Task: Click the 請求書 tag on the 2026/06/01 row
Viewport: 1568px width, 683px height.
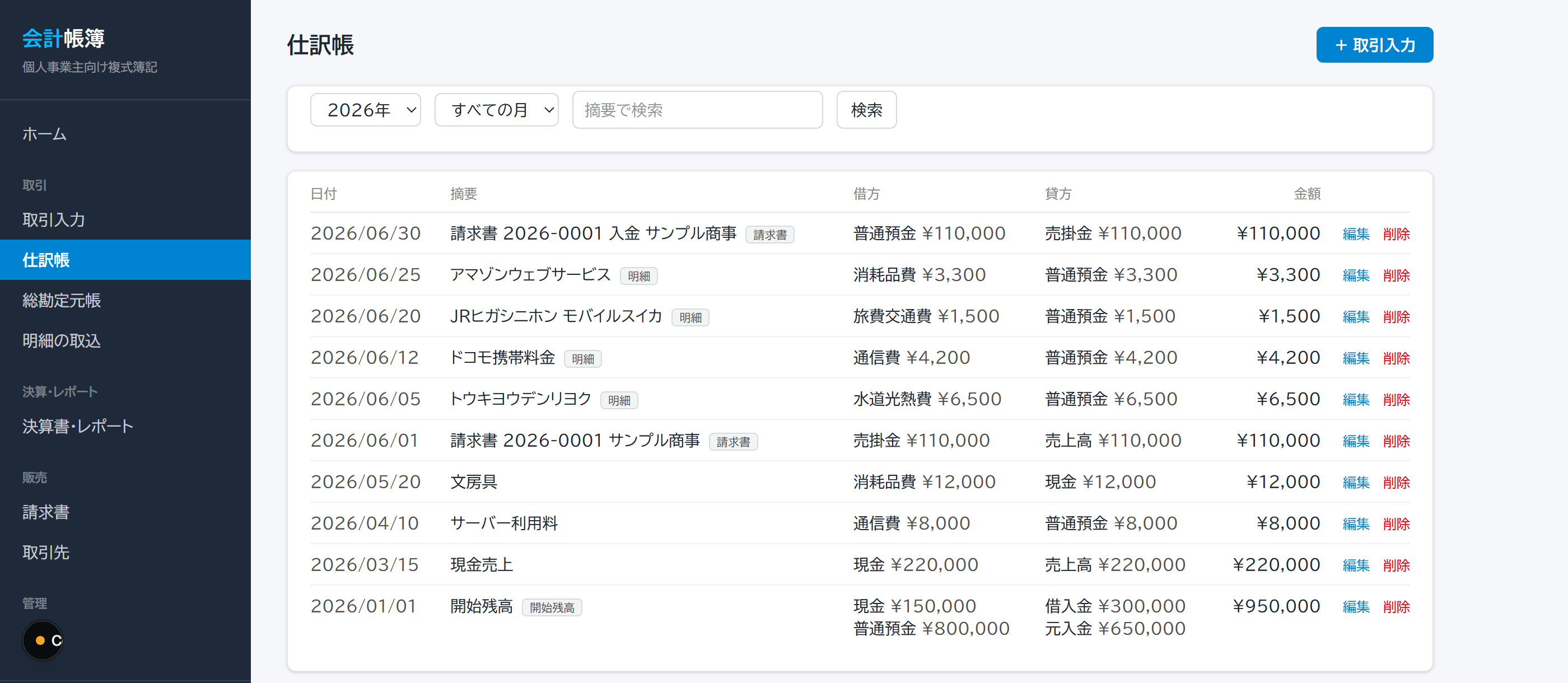Action: pyautogui.click(x=733, y=441)
